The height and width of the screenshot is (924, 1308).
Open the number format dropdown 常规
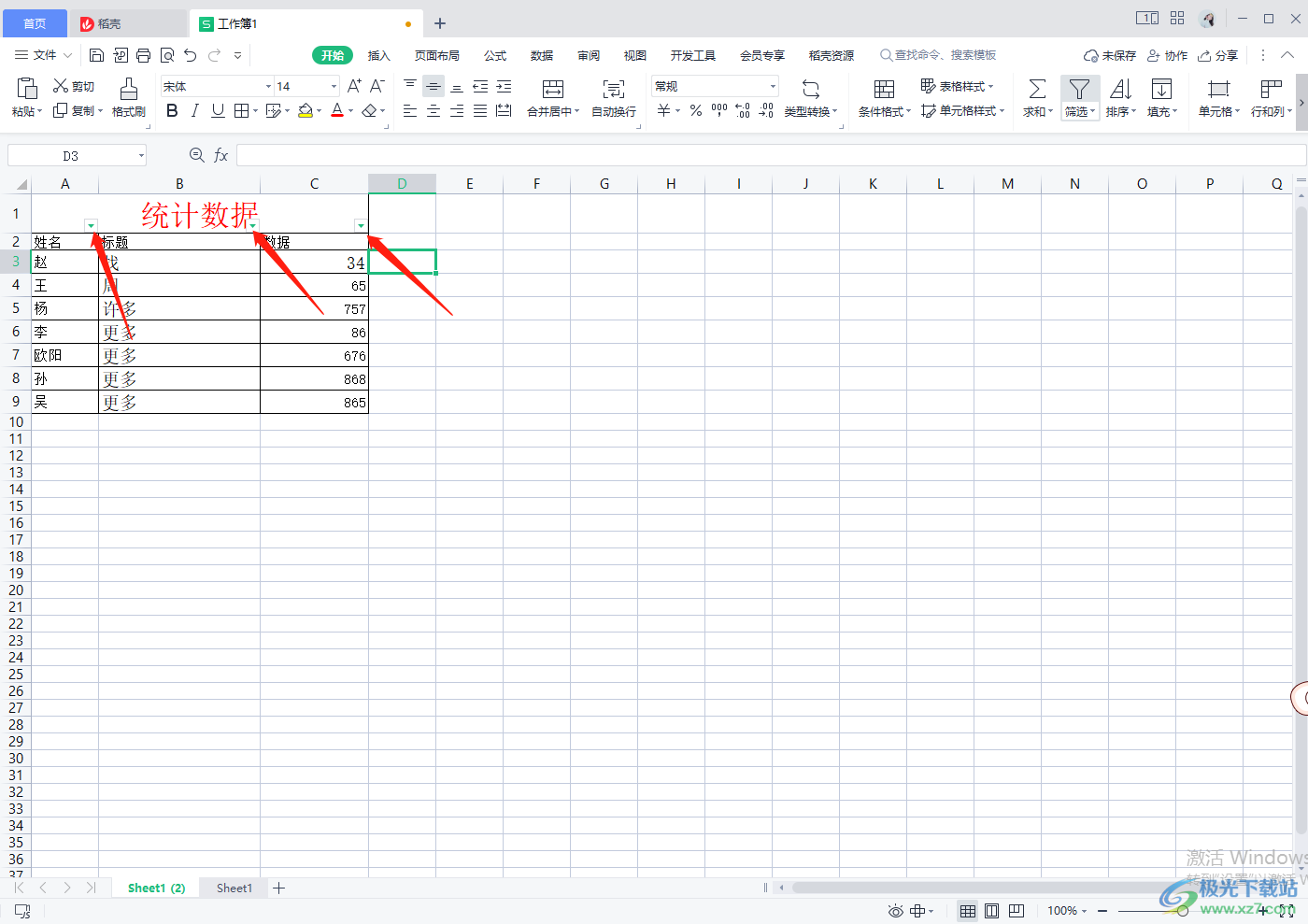tap(773, 86)
